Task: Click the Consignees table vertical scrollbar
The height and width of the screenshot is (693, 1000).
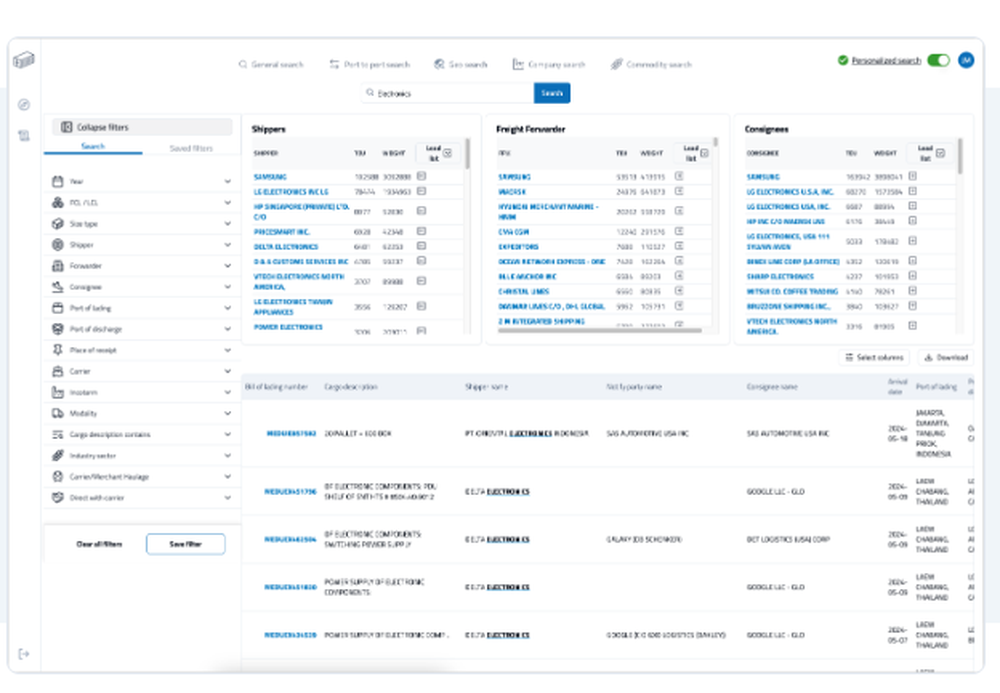Action: (960, 156)
